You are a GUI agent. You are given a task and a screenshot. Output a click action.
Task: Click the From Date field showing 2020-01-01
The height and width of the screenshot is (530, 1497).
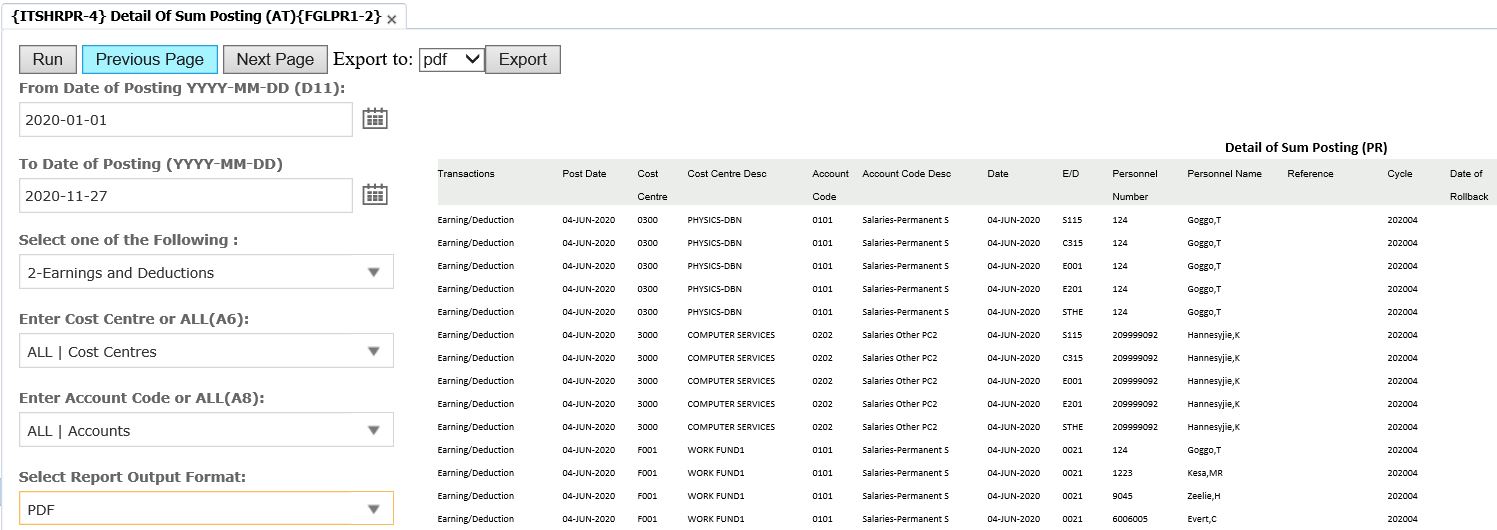[x=185, y=120]
